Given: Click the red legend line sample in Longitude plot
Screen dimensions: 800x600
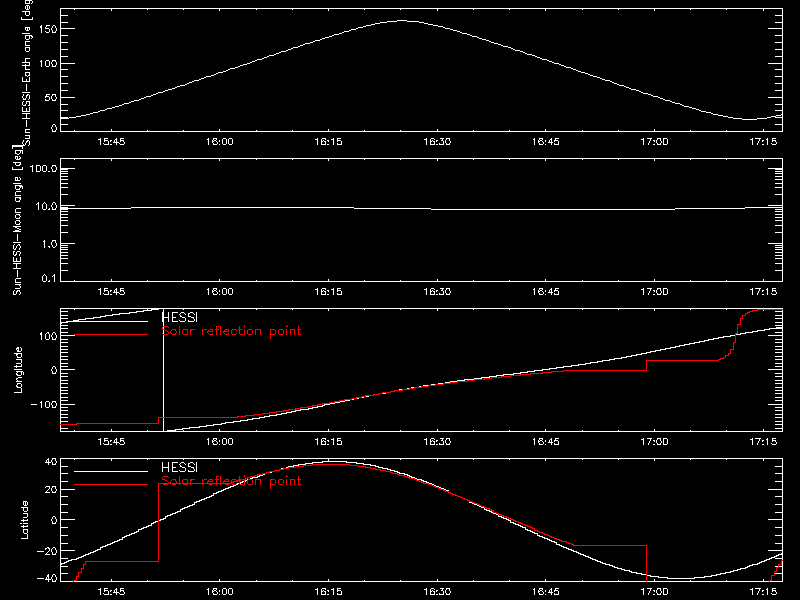Looking at the screenshot, I should coord(111,335).
